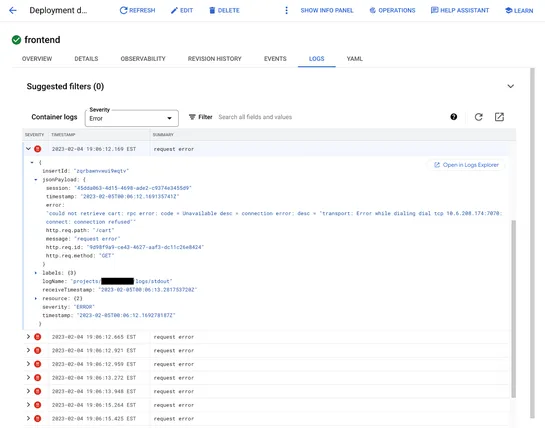Switch to the YAML tab

click(355, 59)
